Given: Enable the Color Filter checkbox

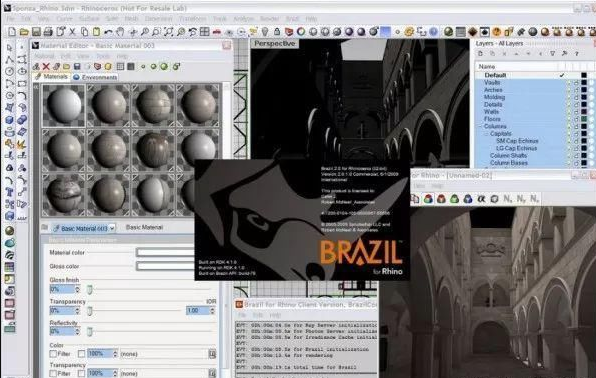Looking at the screenshot, I should coord(53,354).
